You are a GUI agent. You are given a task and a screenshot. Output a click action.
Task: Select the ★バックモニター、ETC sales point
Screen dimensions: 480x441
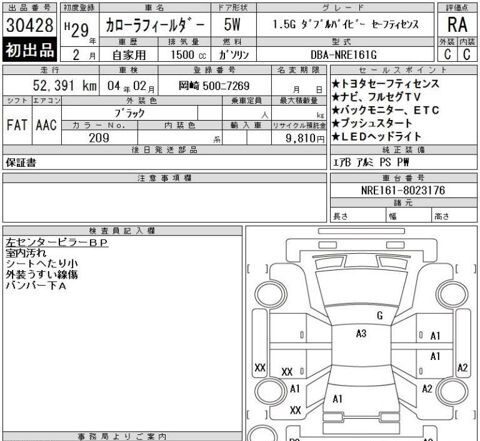pyautogui.click(x=386, y=110)
